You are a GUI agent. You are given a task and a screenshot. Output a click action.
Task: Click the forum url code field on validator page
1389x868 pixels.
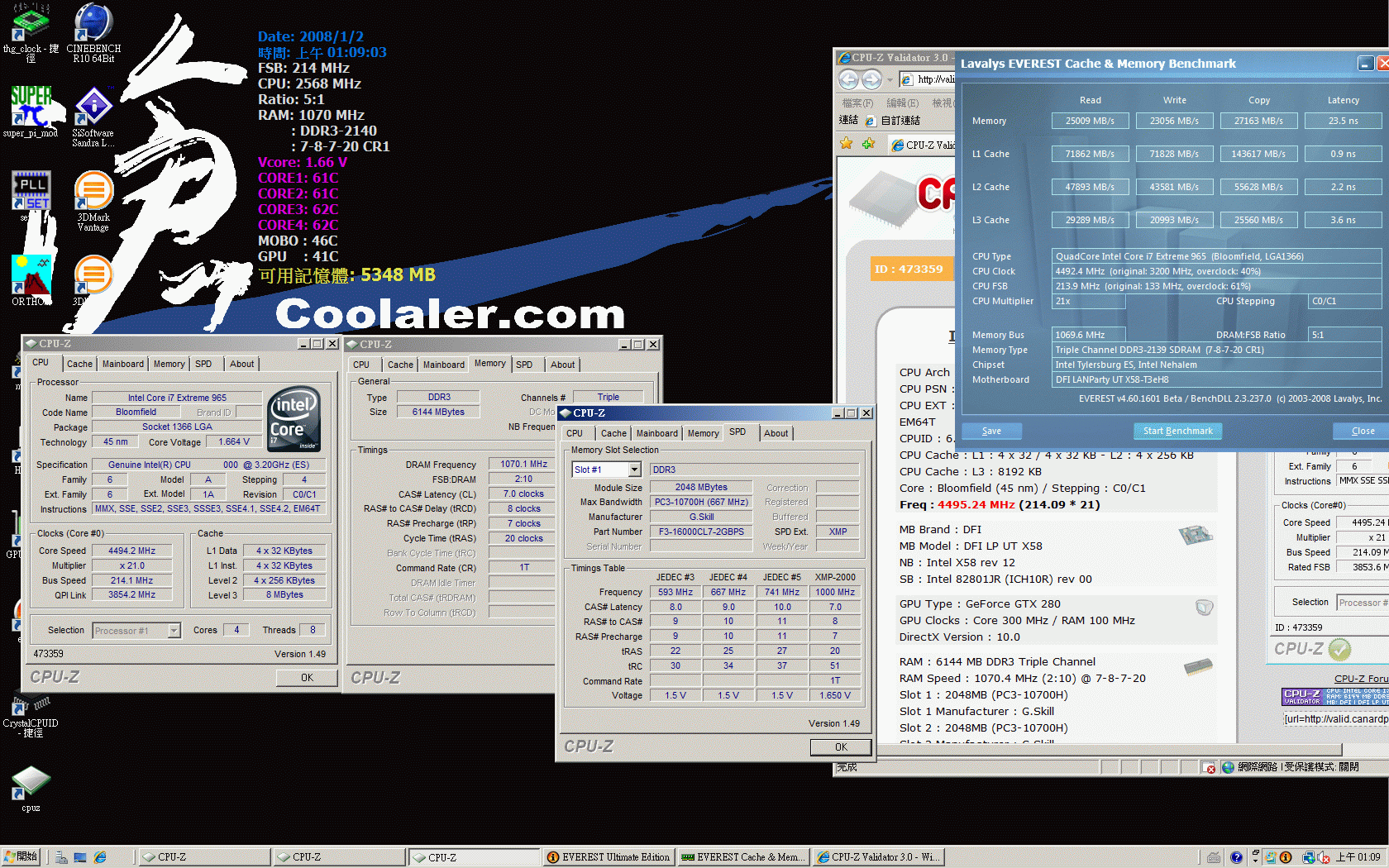1335,719
